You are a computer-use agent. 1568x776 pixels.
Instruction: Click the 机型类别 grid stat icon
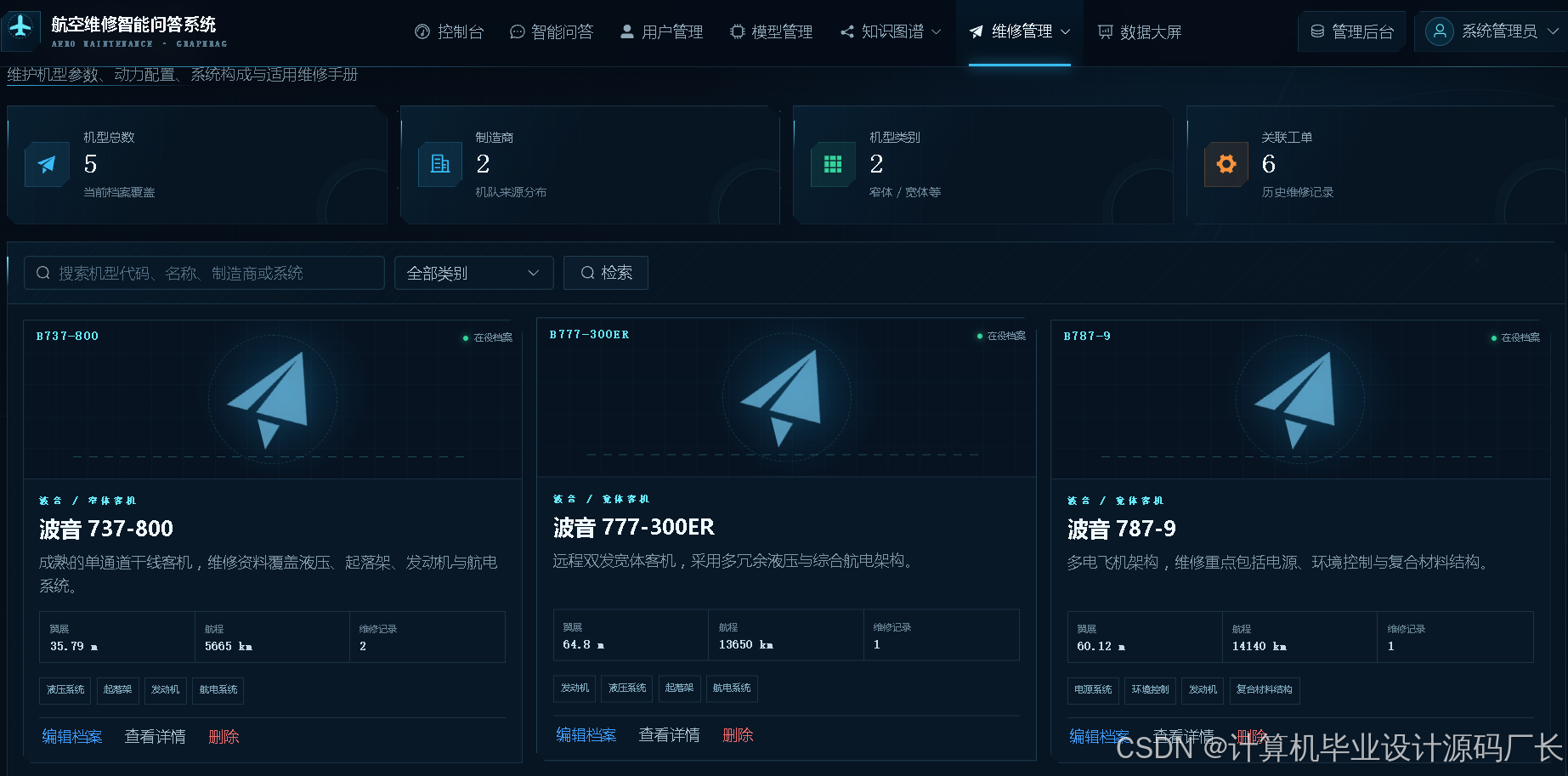pyautogui.click(x=833, y=164)
